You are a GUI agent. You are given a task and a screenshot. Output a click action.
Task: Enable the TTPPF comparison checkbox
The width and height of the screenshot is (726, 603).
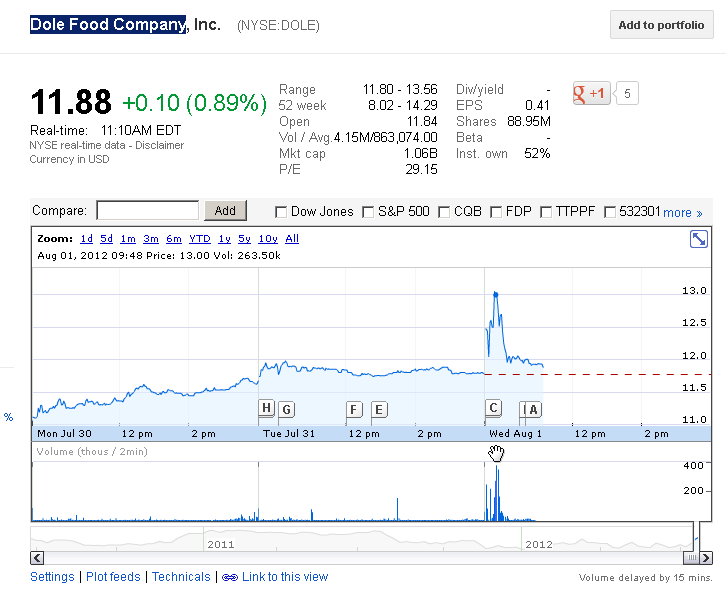[546, 212]
